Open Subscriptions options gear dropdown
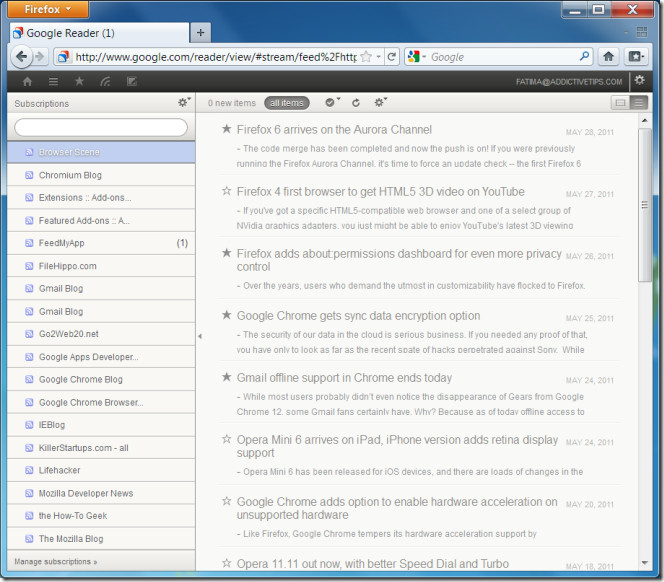The image size is (664, 582). tap(184, 102)
